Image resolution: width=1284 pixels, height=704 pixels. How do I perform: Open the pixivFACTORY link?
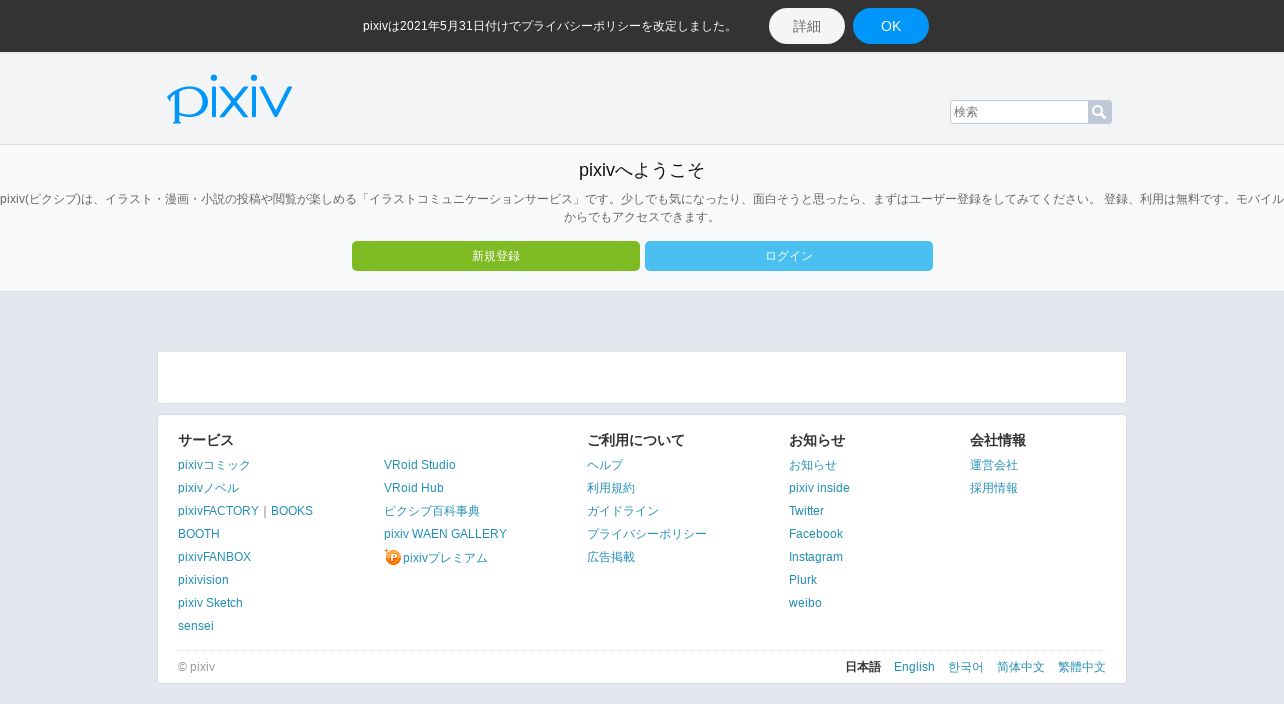[x=218, y=511]
